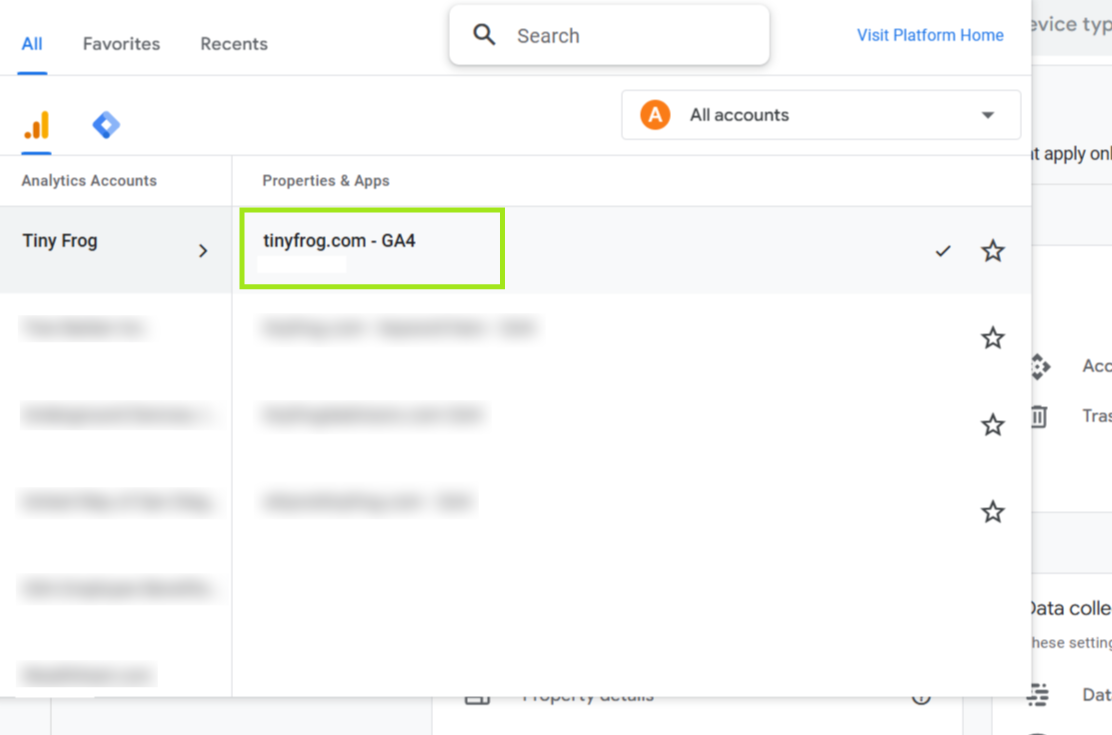Click the trash can icon in background page

[x=1039, y=416]
